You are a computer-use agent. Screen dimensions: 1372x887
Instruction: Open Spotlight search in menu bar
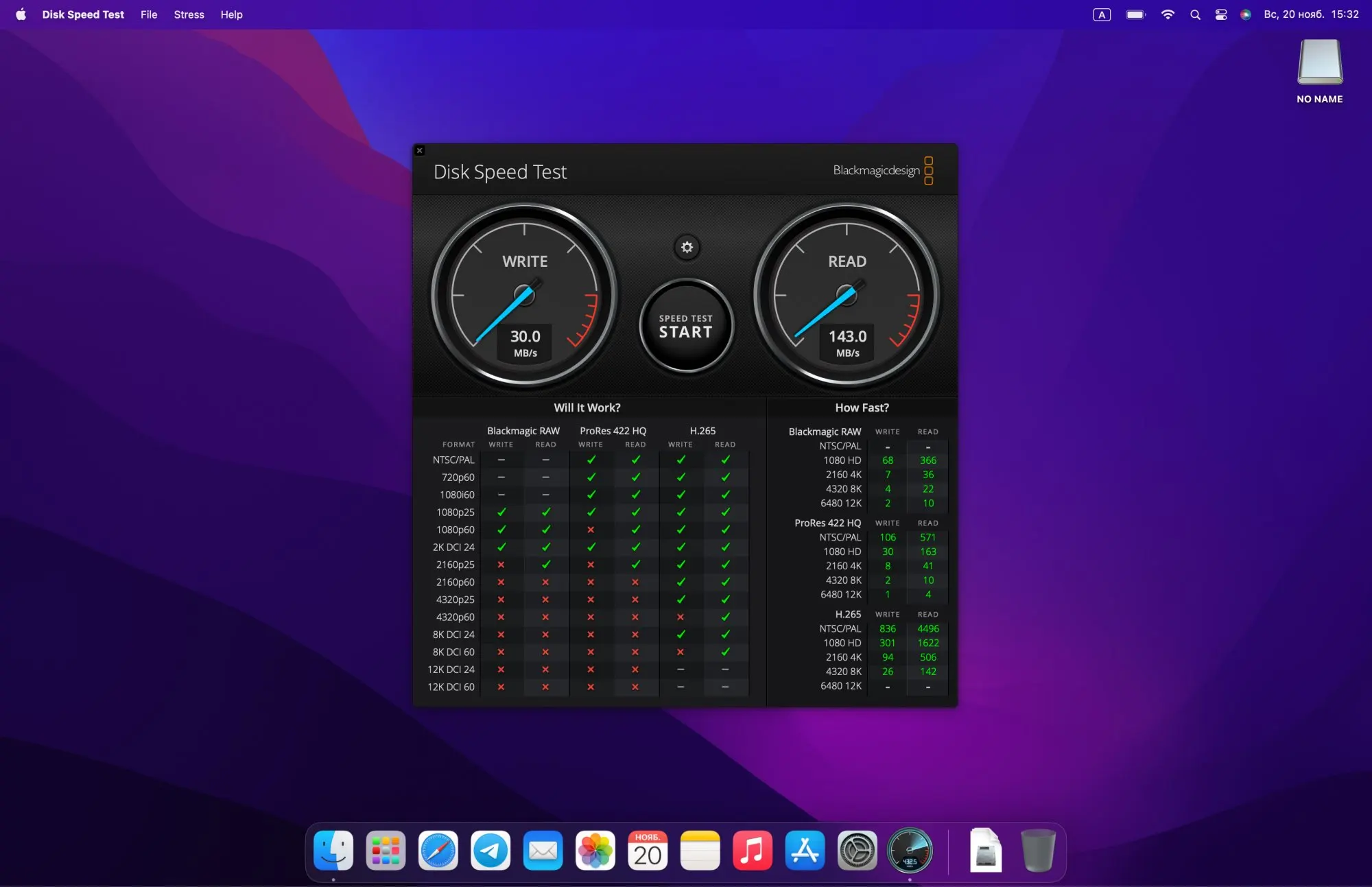click(1195, 14)
